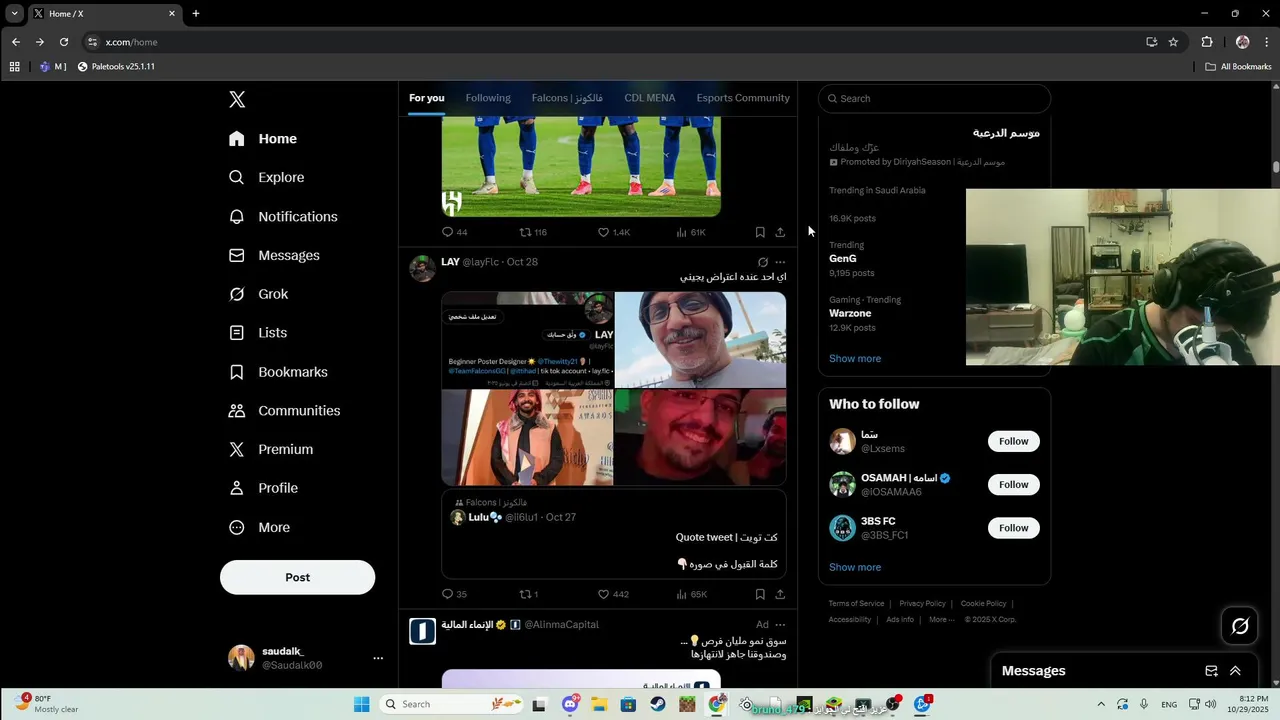This screenshot has width=1280, height=720.
Task: Expand the footer More … menu
Action: click(941, 620)
